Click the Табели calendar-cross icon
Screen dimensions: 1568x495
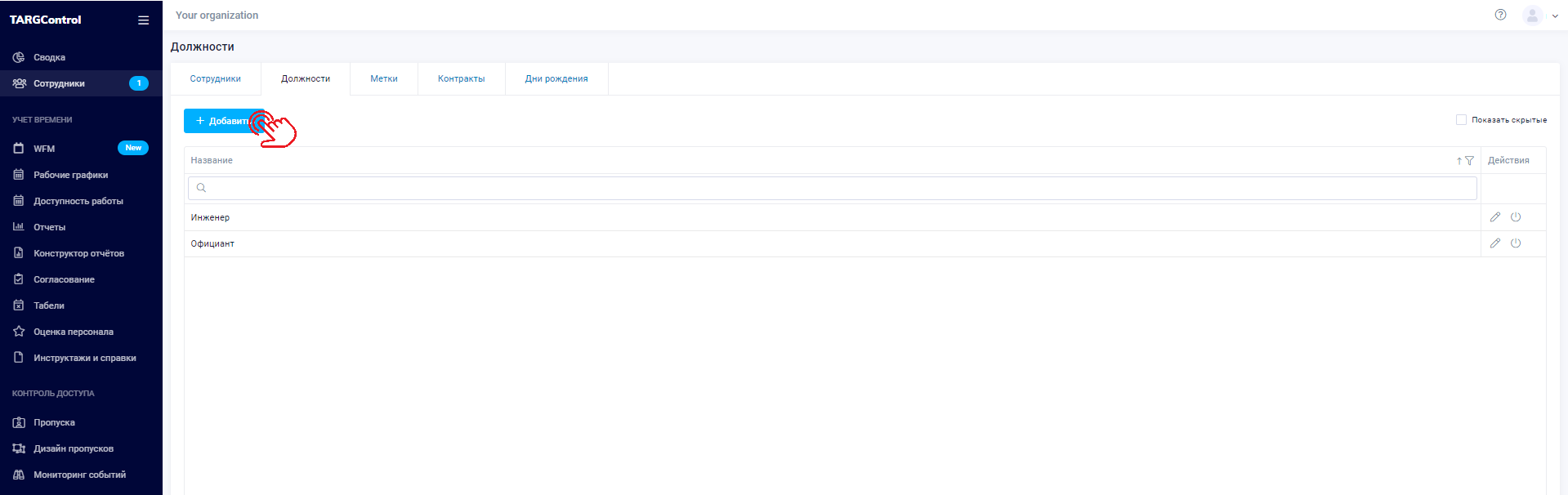tap(19, 305)
